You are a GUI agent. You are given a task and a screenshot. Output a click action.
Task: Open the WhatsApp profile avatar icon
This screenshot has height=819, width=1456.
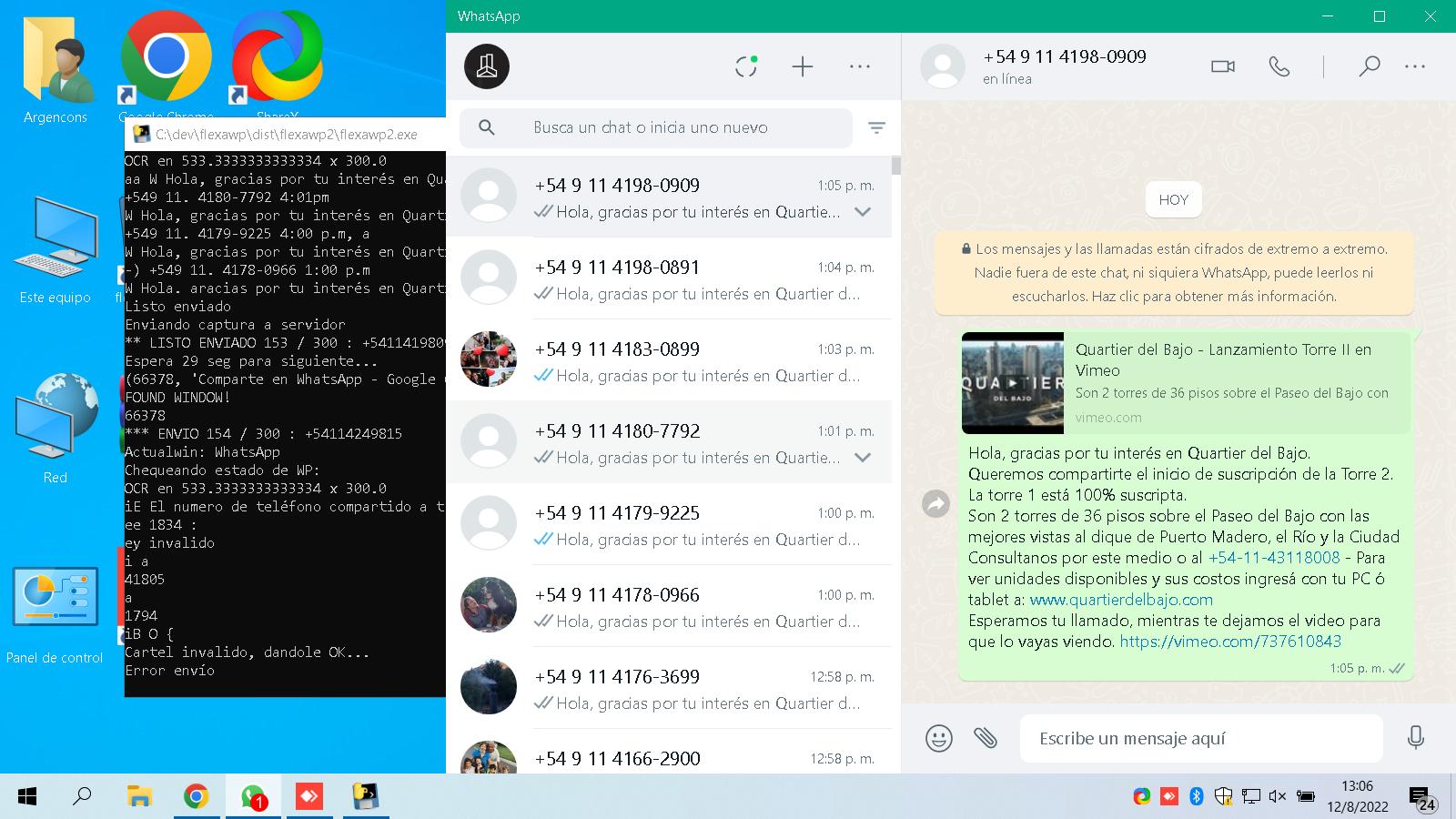tap(487, 66)
